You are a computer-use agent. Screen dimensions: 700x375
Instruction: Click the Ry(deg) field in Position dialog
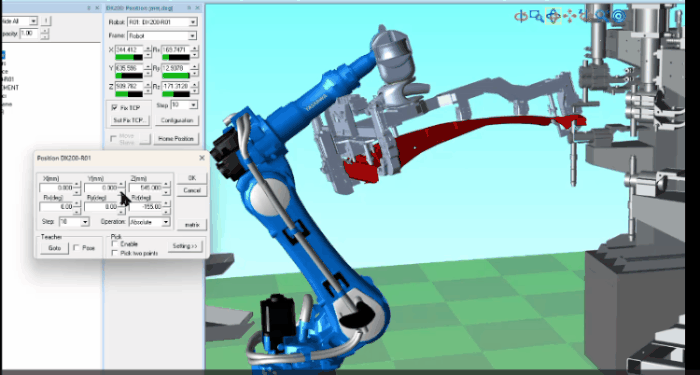click(100, 207)
